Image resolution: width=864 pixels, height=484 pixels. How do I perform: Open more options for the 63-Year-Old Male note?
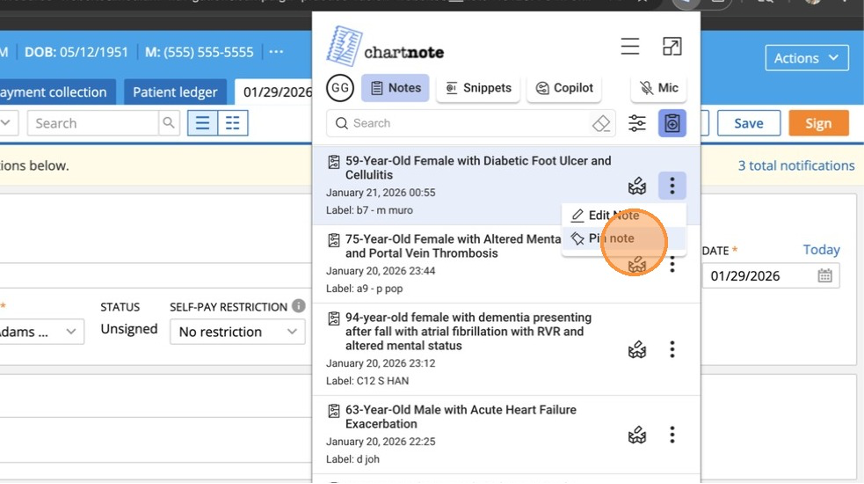[672, 434]
